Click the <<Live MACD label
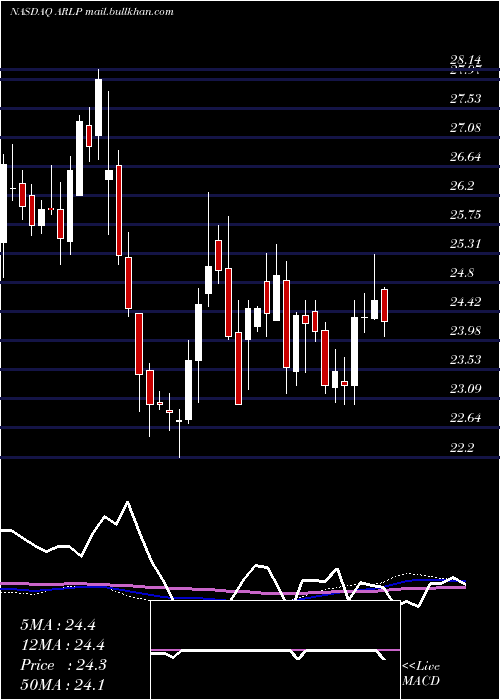This screenshot has width=500, height=700. tap(421, 673)
